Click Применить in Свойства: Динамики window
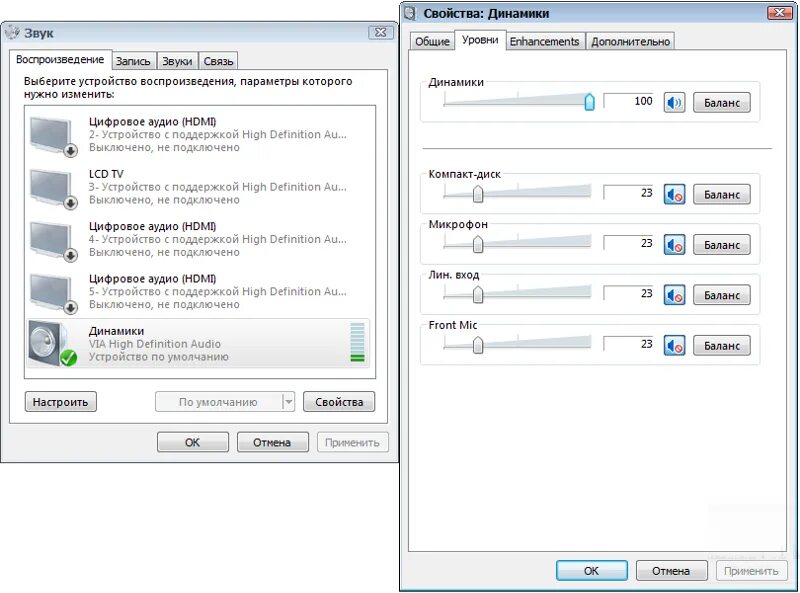 click(752, 570)
